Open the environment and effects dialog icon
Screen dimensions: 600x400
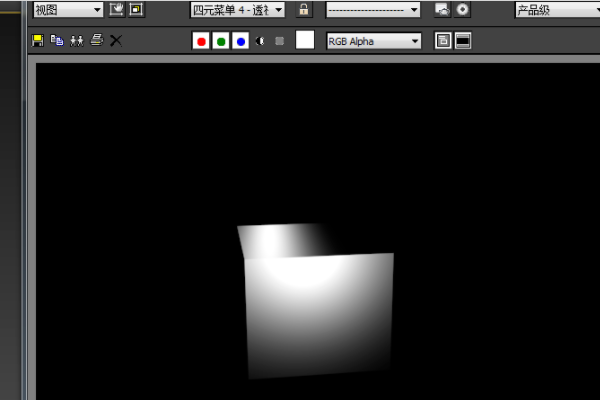tap(442, 10)
